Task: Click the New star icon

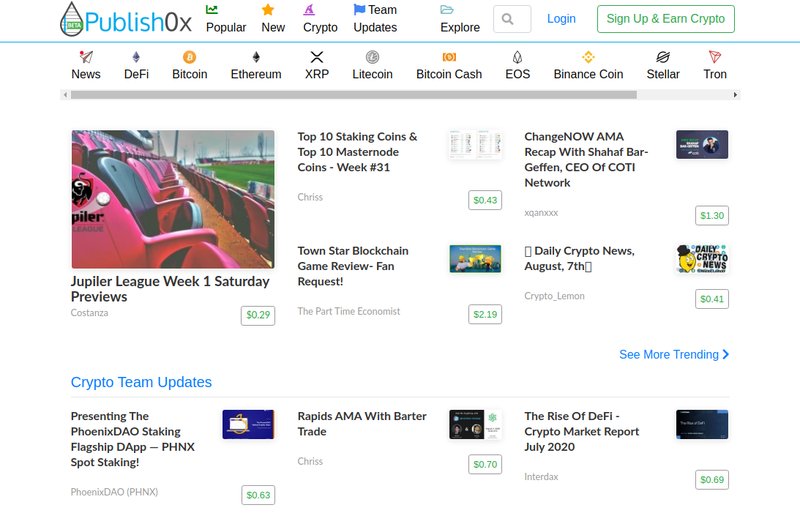Action: tap(268, 10)
